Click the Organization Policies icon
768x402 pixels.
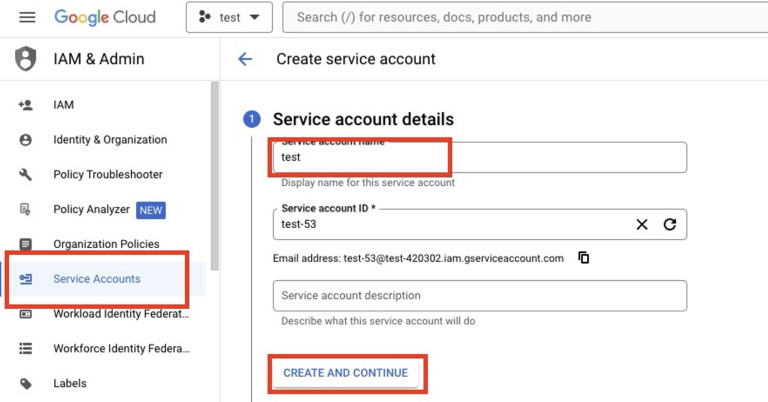click(26, 244)
